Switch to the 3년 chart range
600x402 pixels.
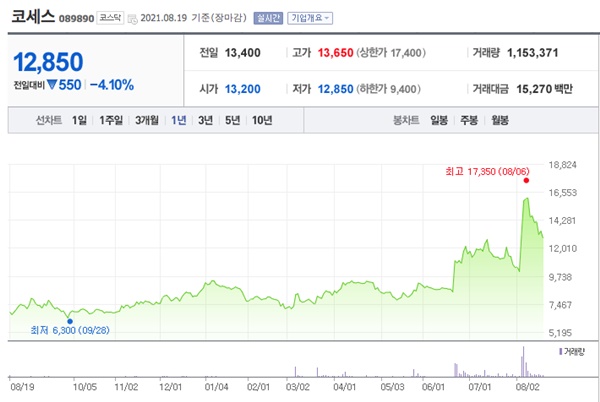[x=205, y=120]
